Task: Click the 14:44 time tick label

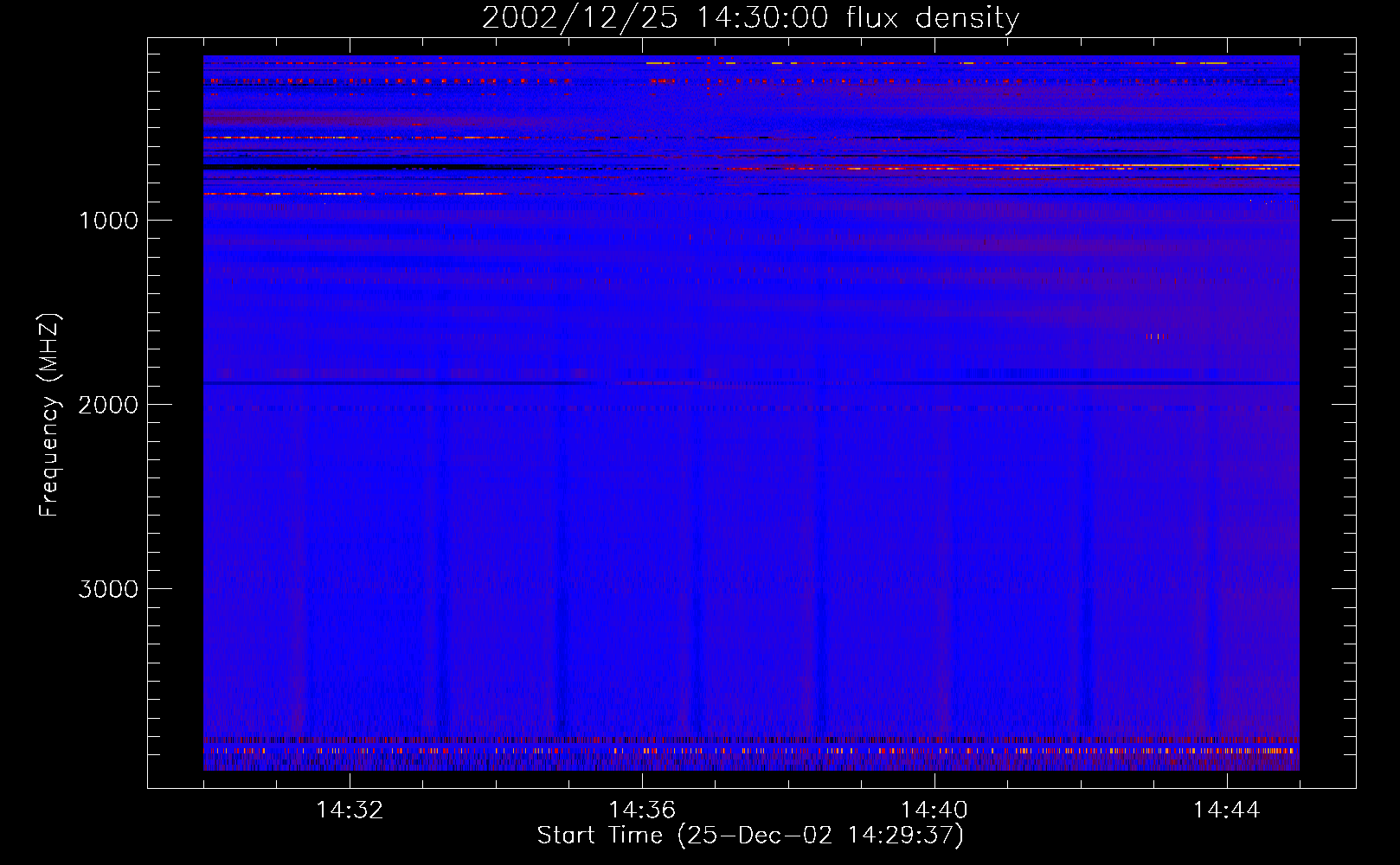Action: (1226, 811)
